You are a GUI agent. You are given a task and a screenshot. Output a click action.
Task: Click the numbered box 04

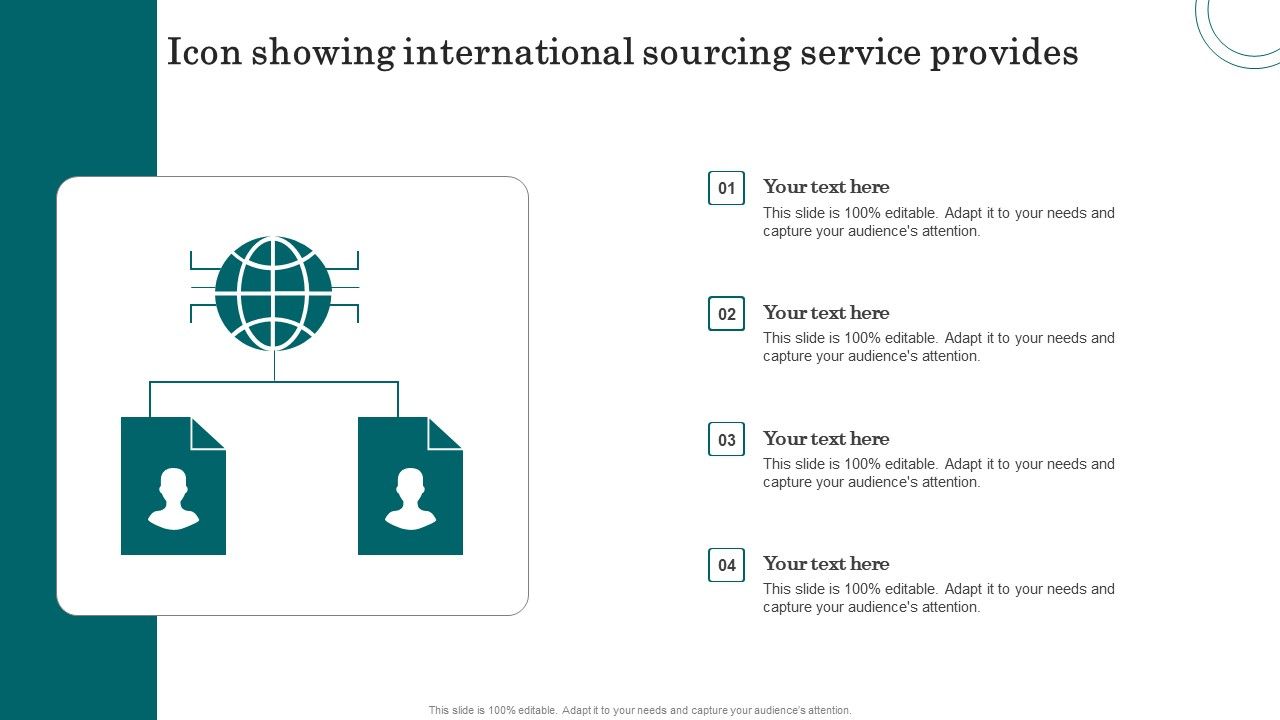tap(727, 565)
